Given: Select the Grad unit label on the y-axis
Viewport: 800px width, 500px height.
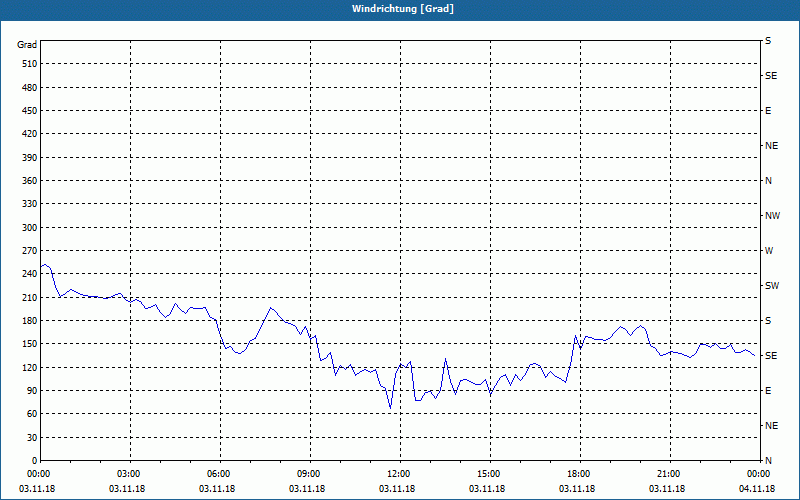Looking at the screenshot, I should (x=27, y=45).
